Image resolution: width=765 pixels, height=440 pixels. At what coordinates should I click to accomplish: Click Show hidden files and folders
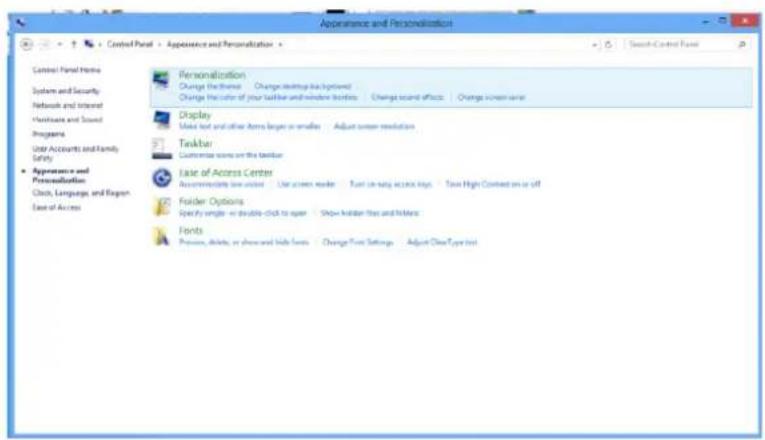coord(370,213)
